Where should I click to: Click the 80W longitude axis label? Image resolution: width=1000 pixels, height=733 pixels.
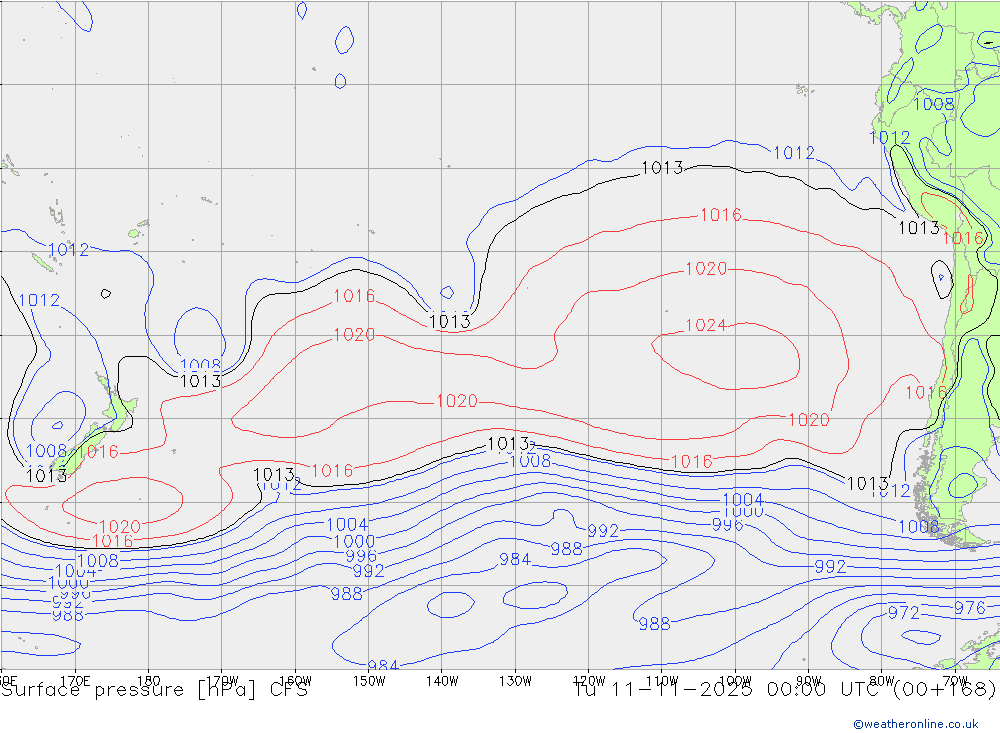coord(882,681)
